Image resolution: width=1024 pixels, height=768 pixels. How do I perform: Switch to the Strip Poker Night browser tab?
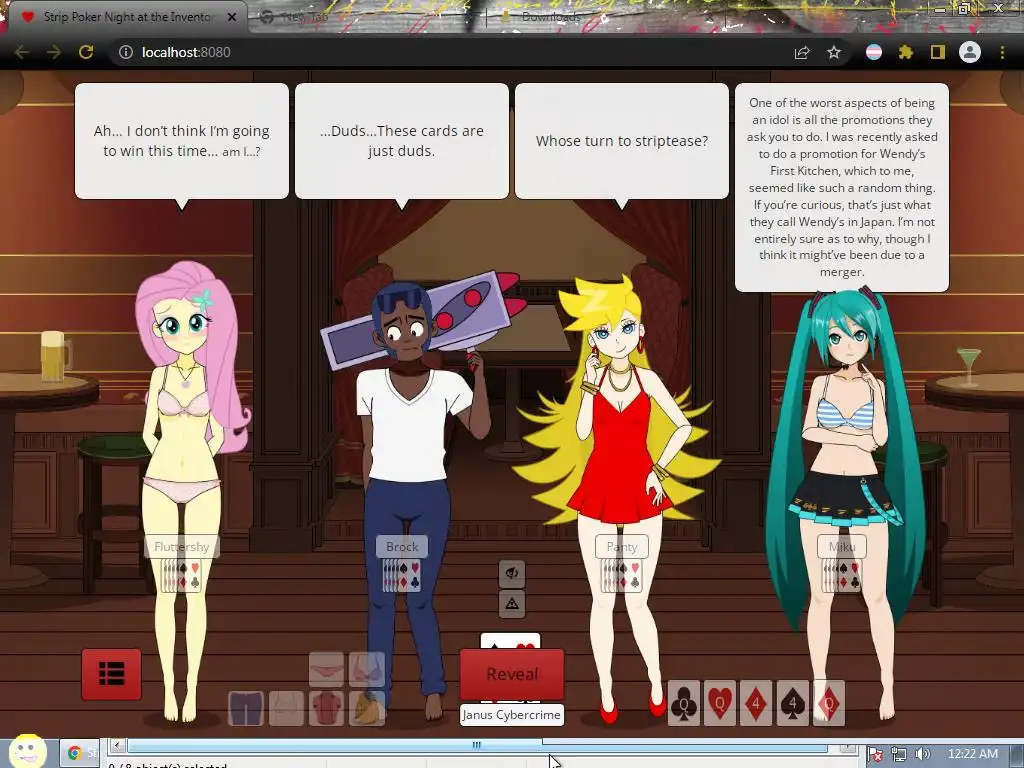point(127,17)
